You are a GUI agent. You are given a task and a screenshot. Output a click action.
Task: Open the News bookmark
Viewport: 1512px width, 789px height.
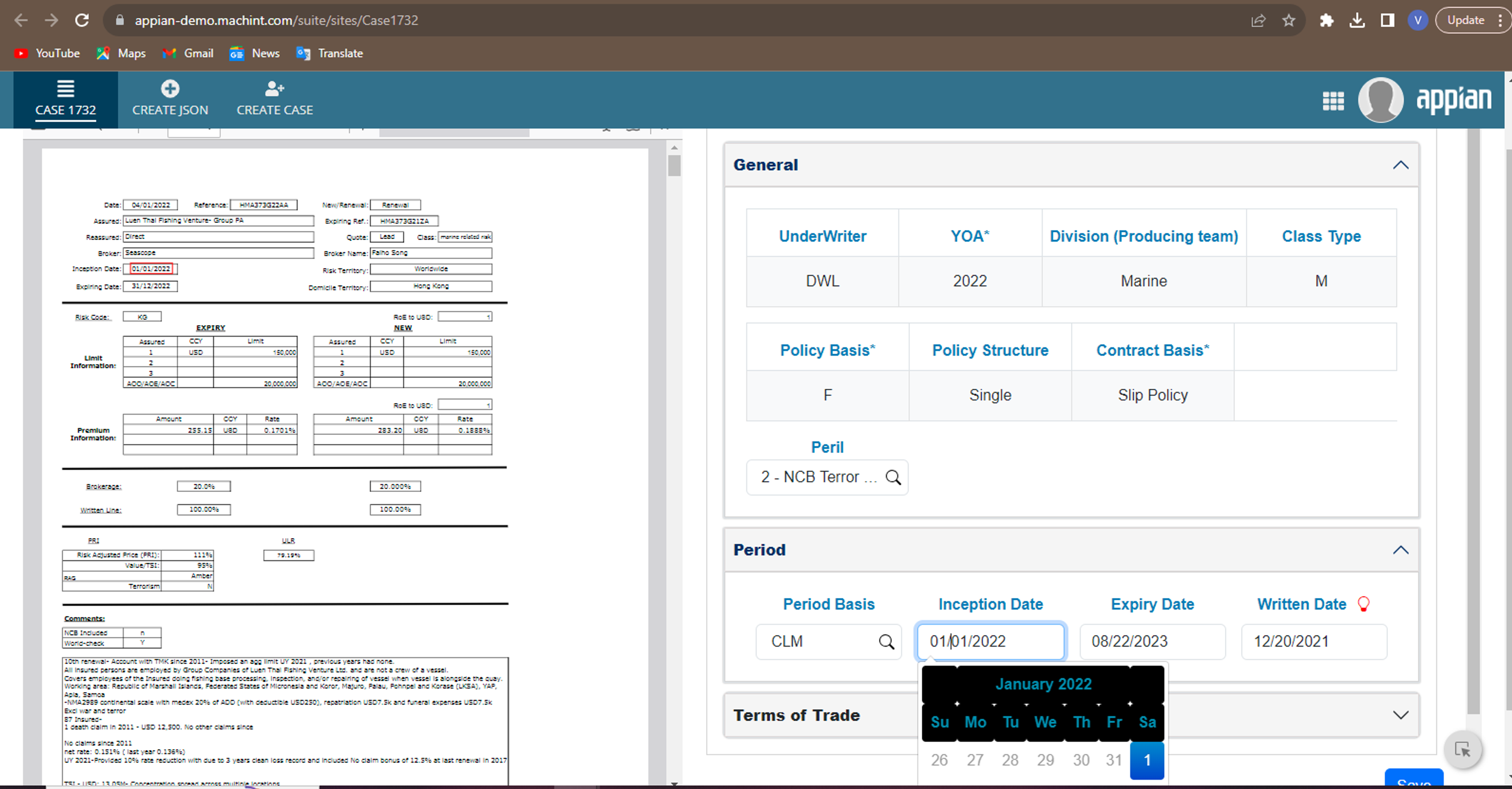255,54
